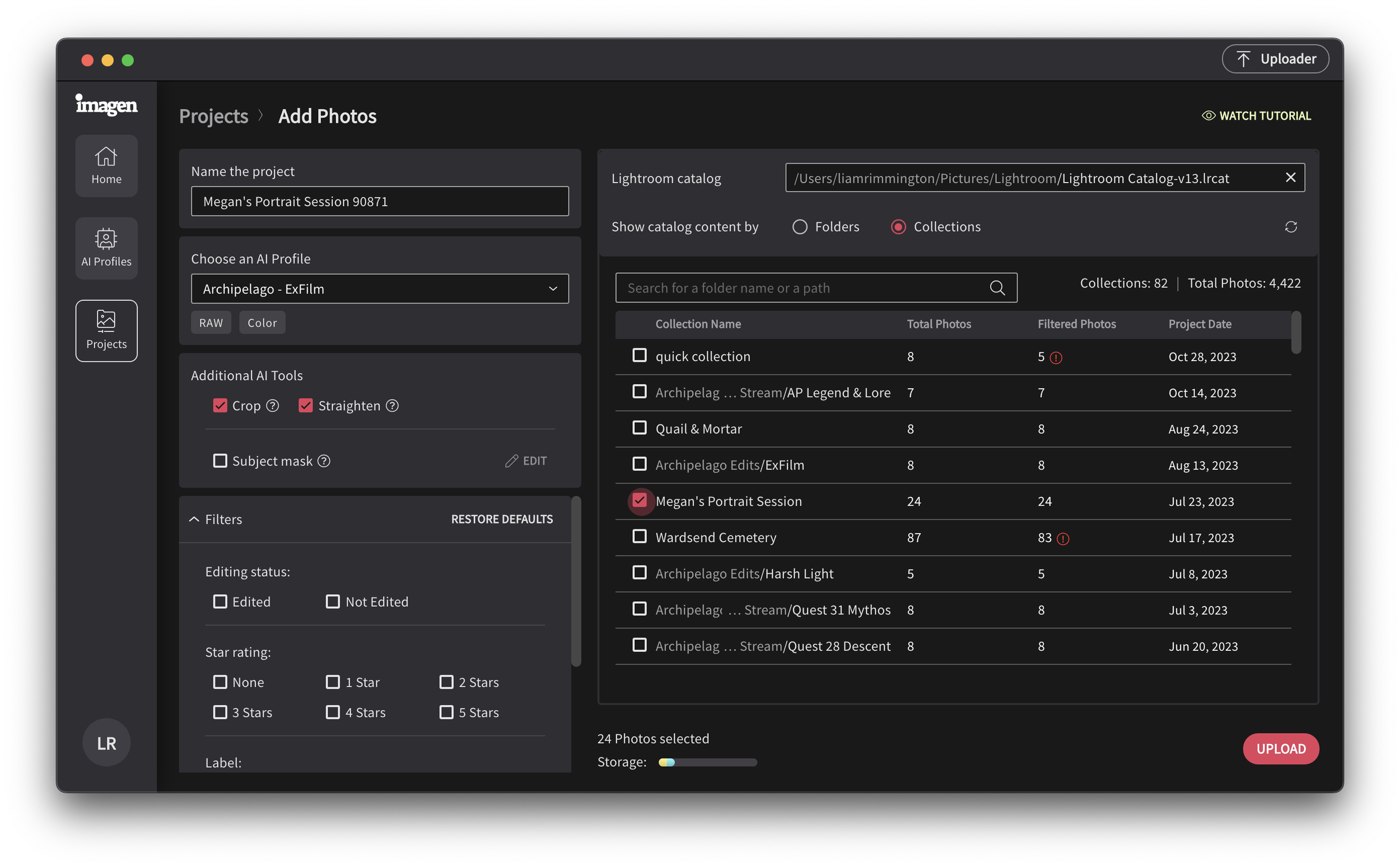Open Watch Tutorial link
This screenshot has width=1400, height=867.
click(1256, 116)
